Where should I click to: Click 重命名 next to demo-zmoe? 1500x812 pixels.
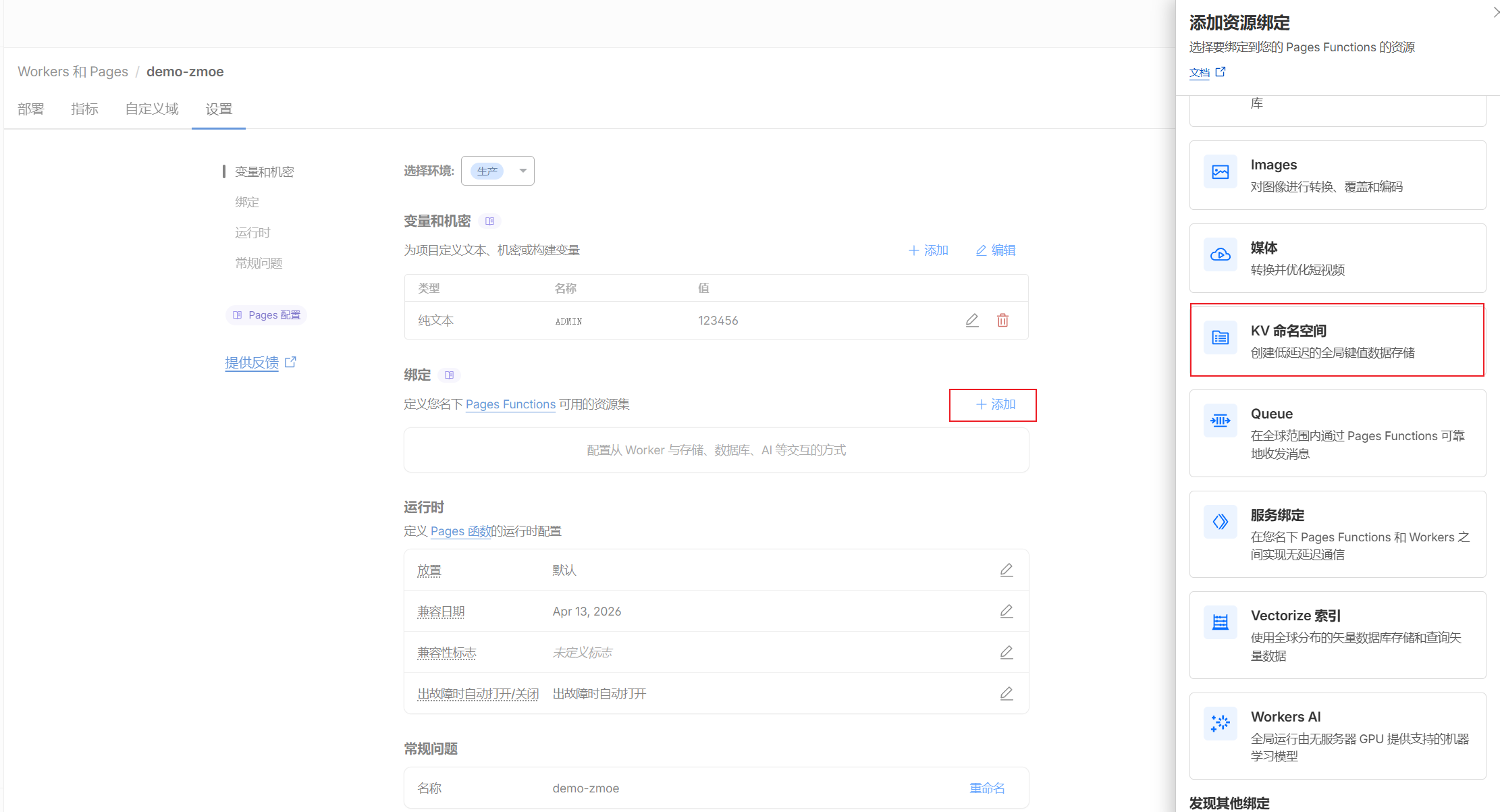[987, 788]
